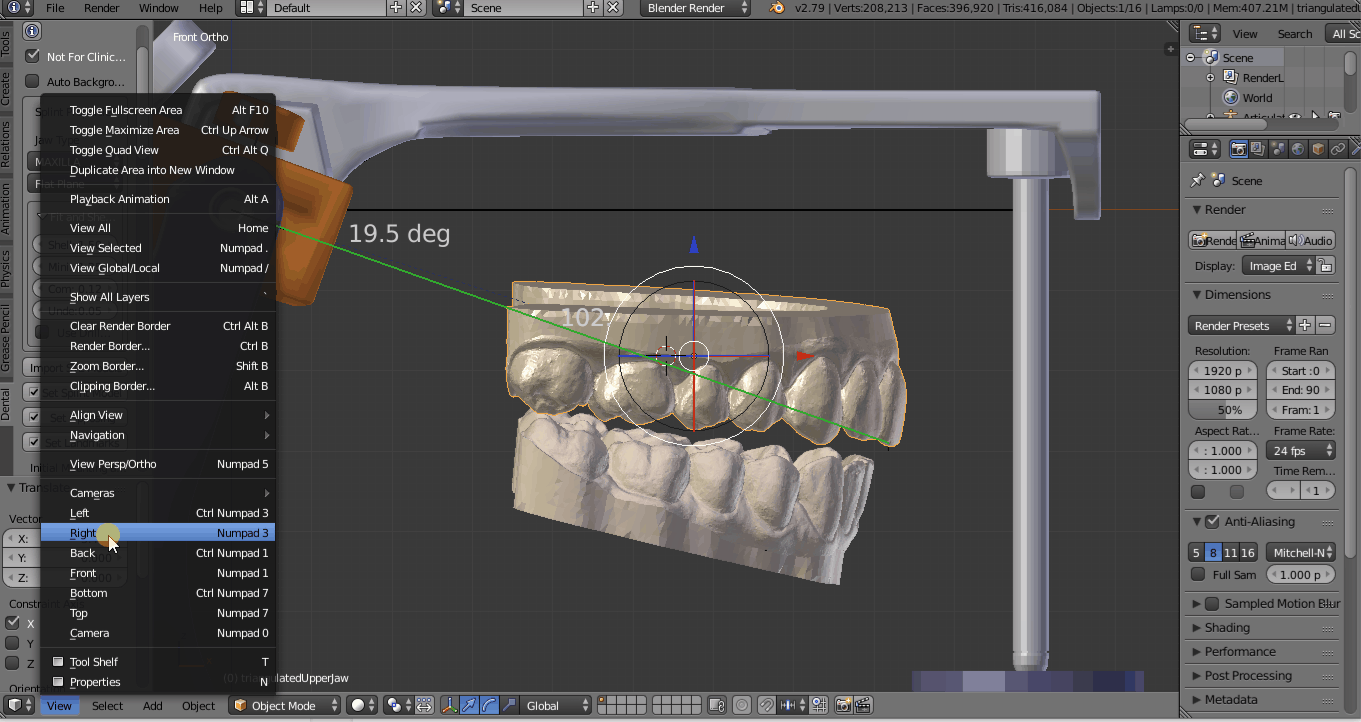Open the pivot point selector
Viewport: 1361px width, 722px height.
click(397, 705)
